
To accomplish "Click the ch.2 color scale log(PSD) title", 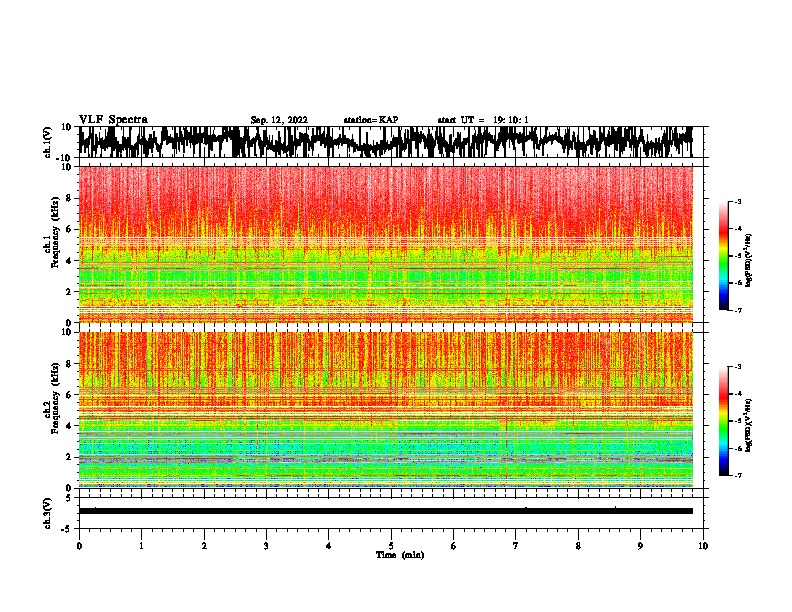I will coord(749,425).
